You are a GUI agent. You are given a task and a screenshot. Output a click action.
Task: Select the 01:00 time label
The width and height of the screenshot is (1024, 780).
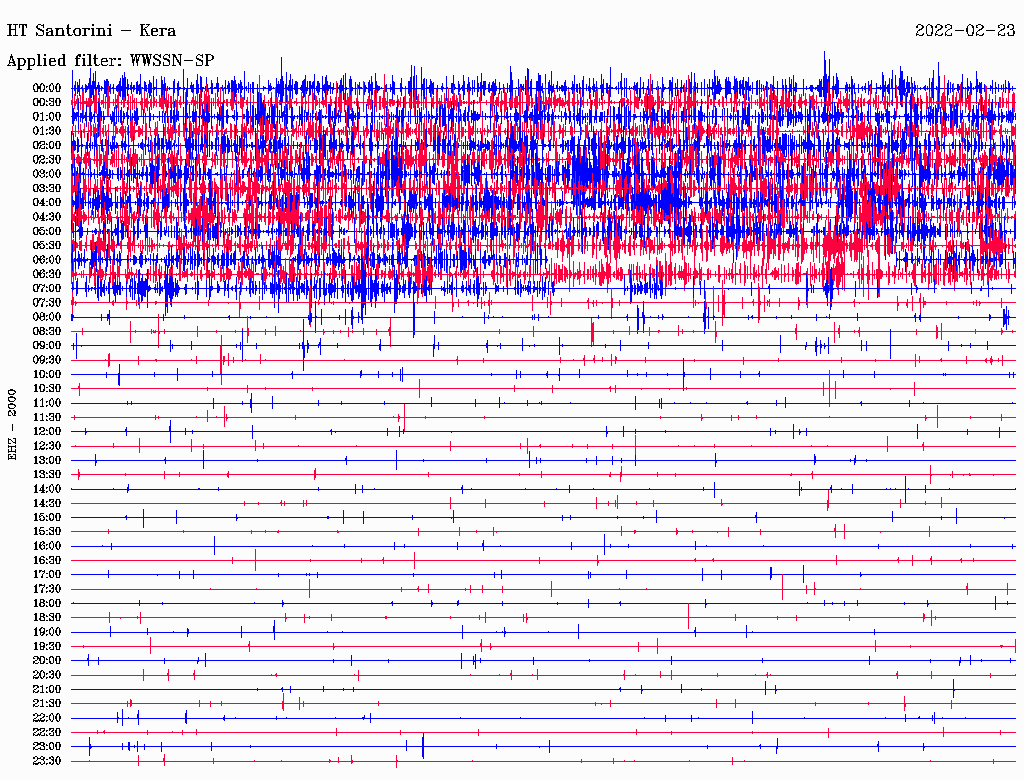coord(47,117)
